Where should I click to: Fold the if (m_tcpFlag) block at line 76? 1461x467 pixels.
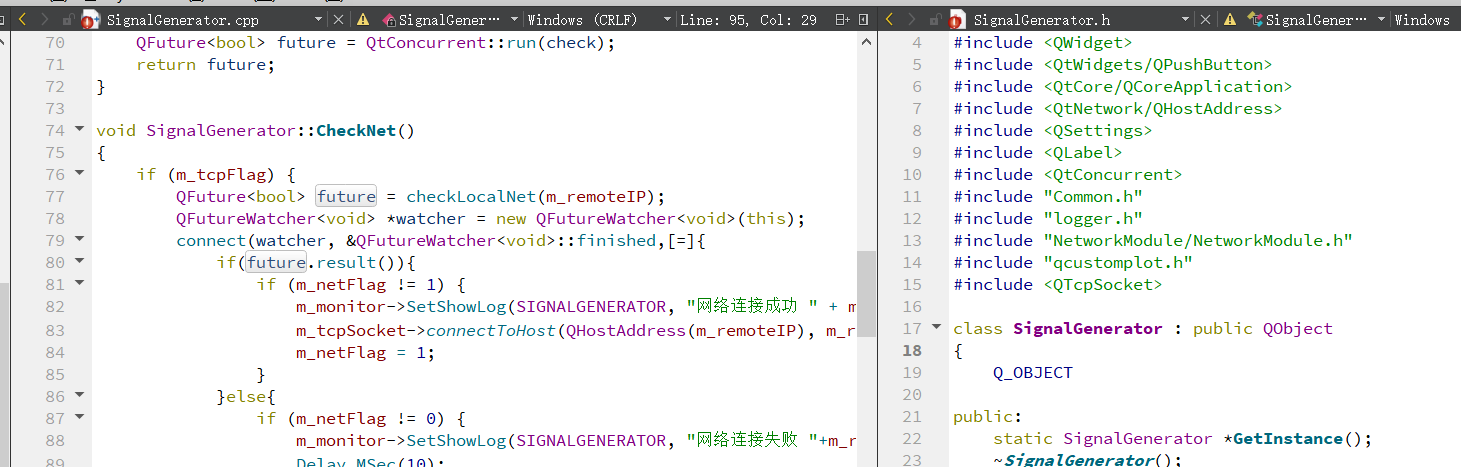coord(79,174)
